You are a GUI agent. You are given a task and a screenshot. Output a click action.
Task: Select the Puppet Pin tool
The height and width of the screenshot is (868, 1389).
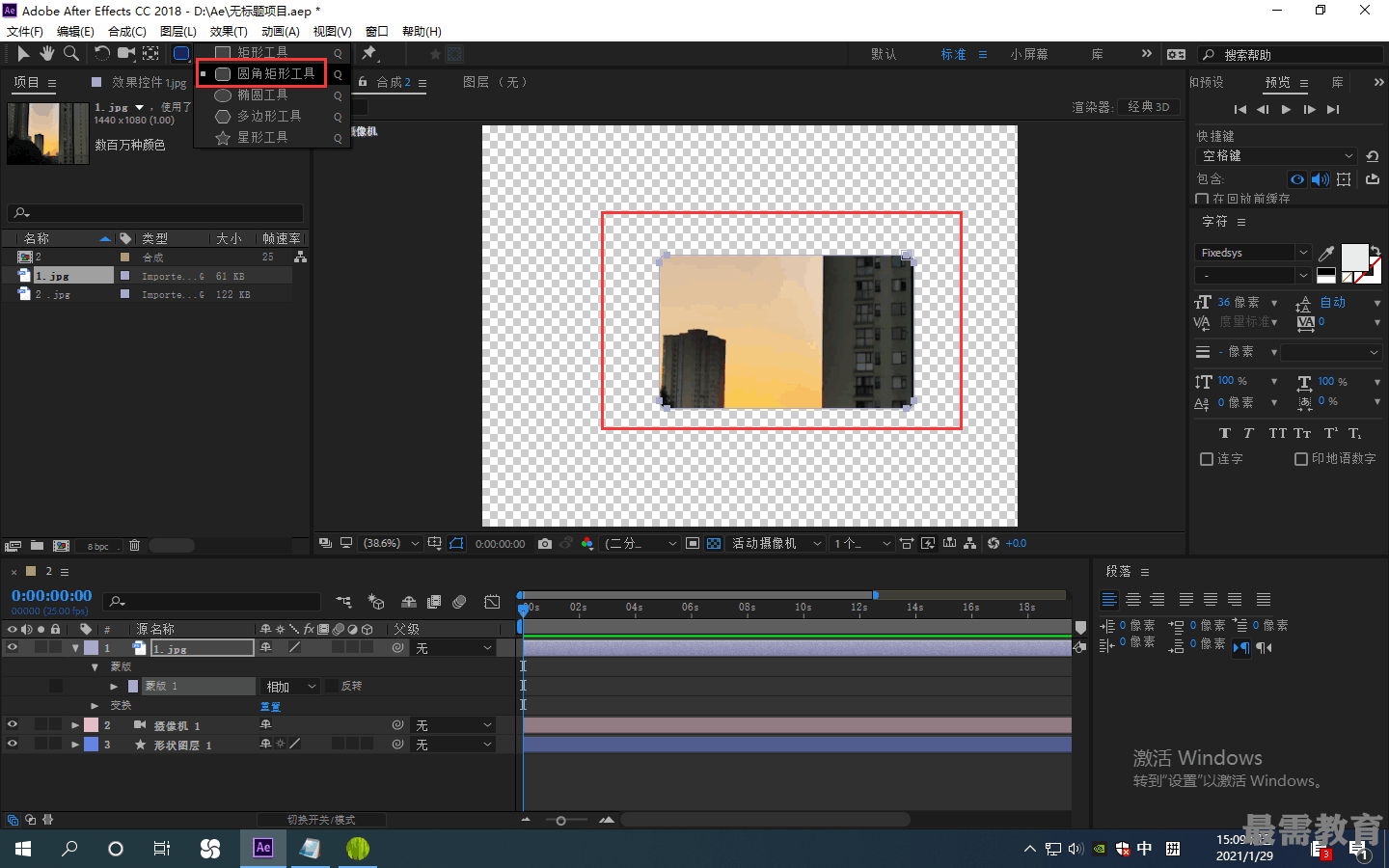click(369, 54)
